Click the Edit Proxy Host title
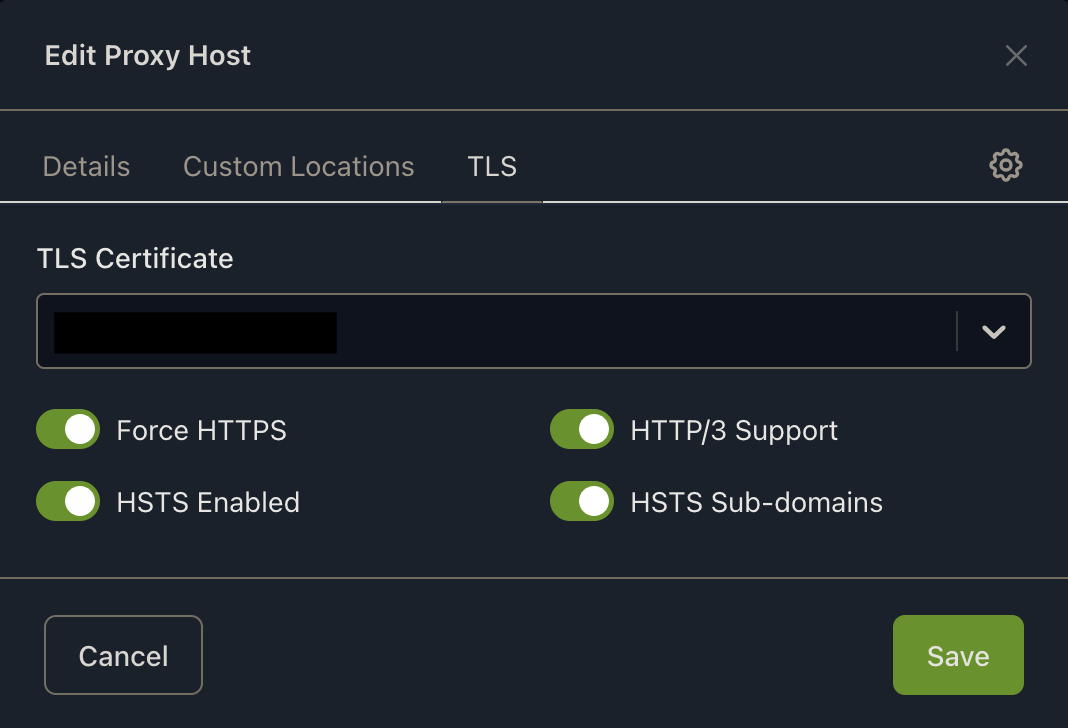This screenshot has width=1068, height=728. click(x=148, y=55)
